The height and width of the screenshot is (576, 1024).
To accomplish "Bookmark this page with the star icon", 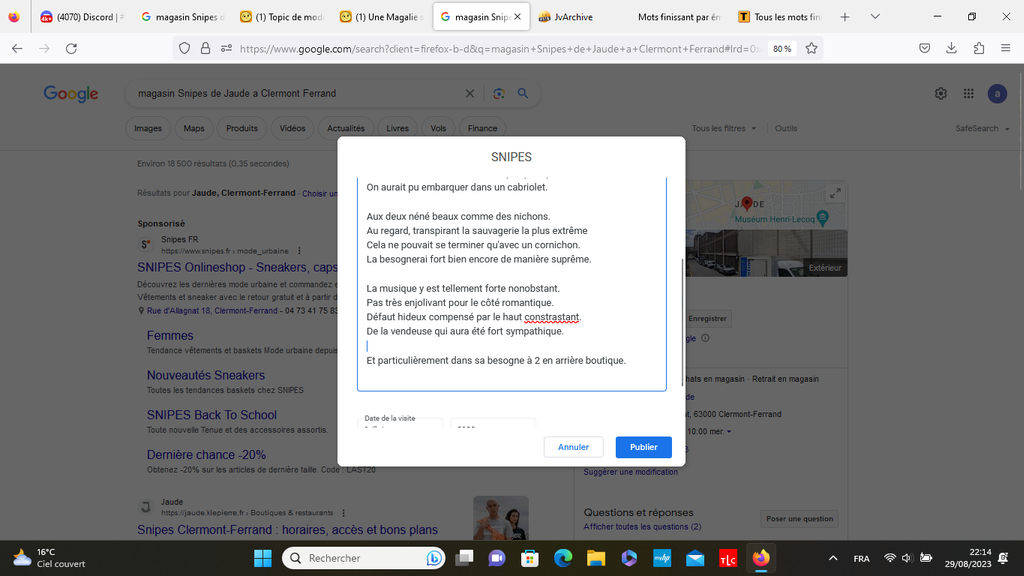I will (811, 48).
